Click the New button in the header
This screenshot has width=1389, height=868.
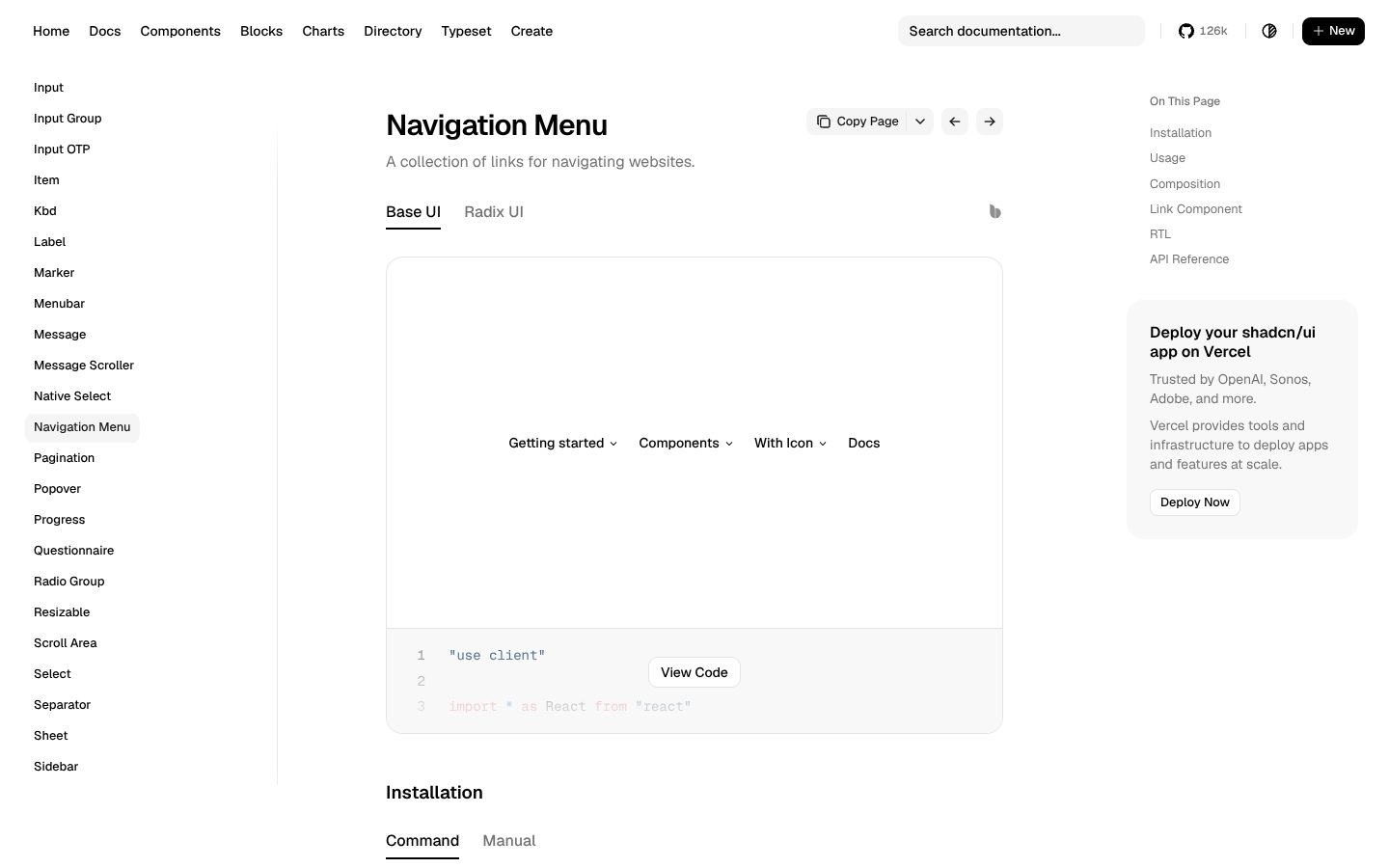1333,31
